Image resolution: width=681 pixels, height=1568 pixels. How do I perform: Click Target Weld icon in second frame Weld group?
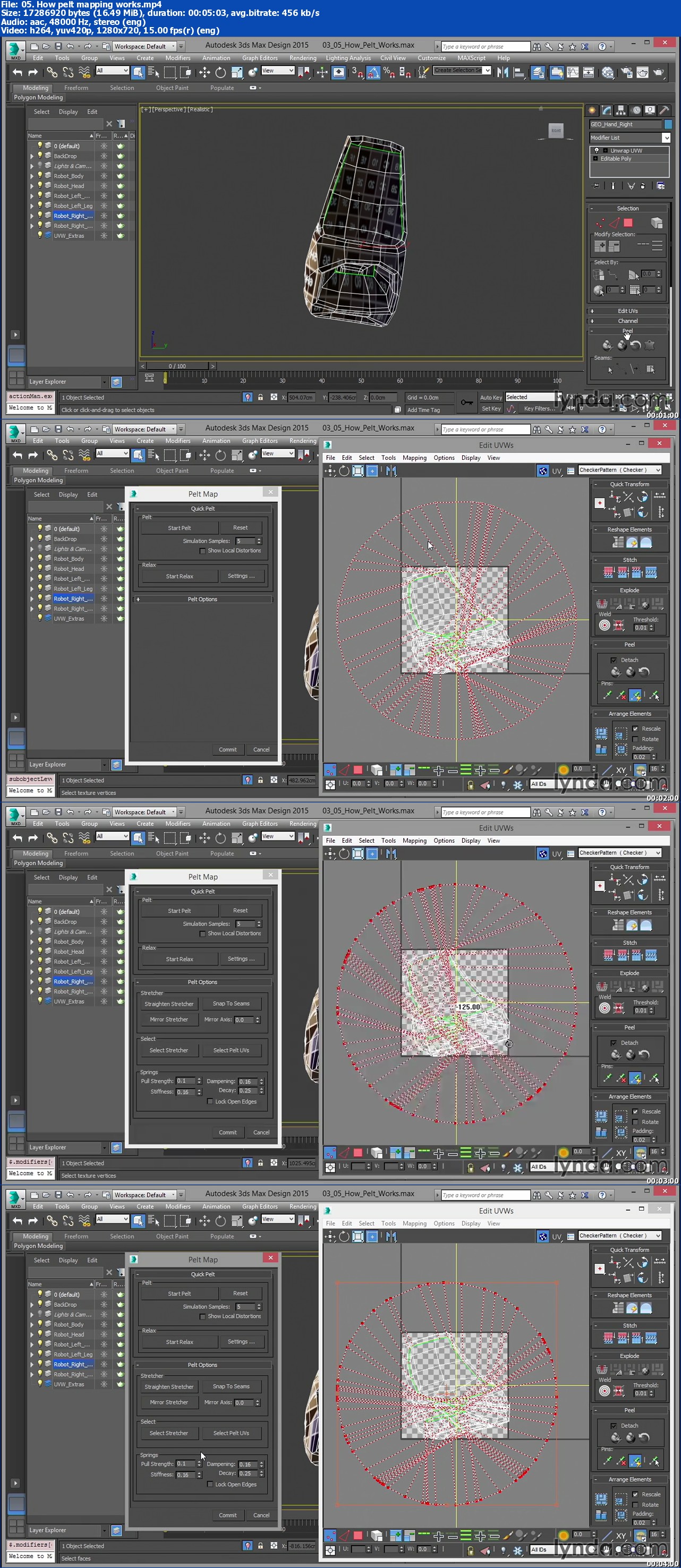605,625
